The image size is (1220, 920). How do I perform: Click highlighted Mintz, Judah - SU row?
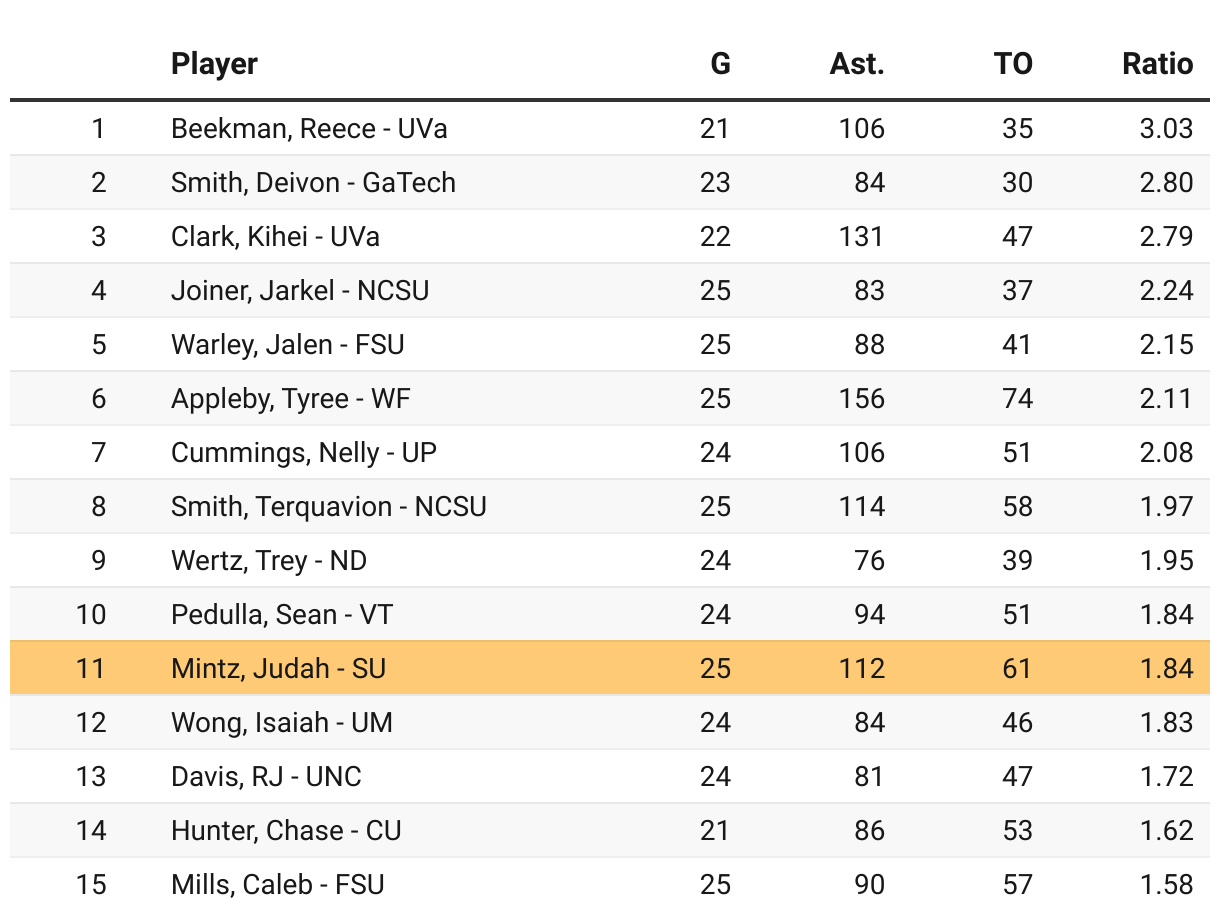[278, 668]
